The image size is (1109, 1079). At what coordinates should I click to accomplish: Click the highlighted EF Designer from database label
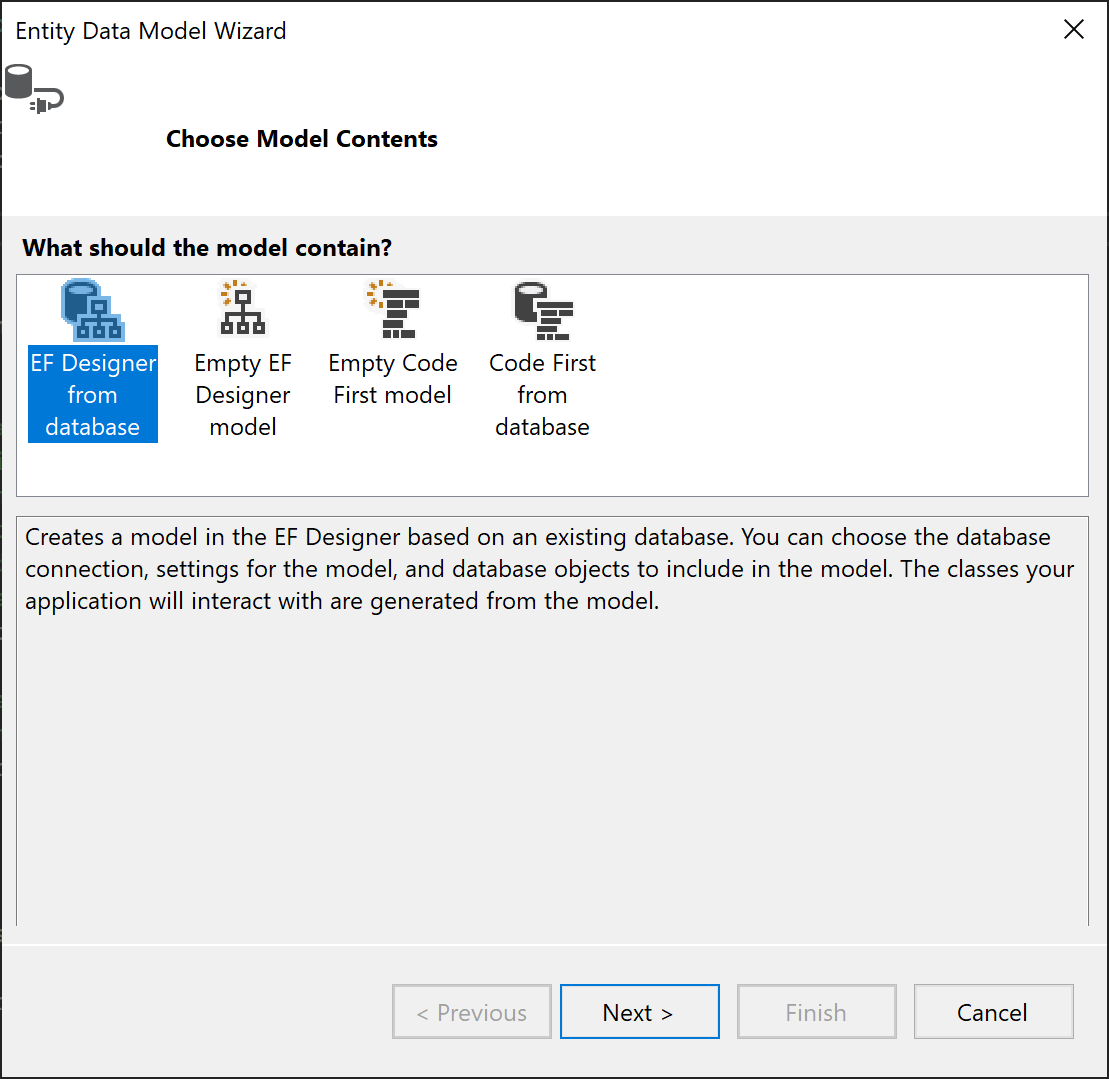[x=92, y=394]
